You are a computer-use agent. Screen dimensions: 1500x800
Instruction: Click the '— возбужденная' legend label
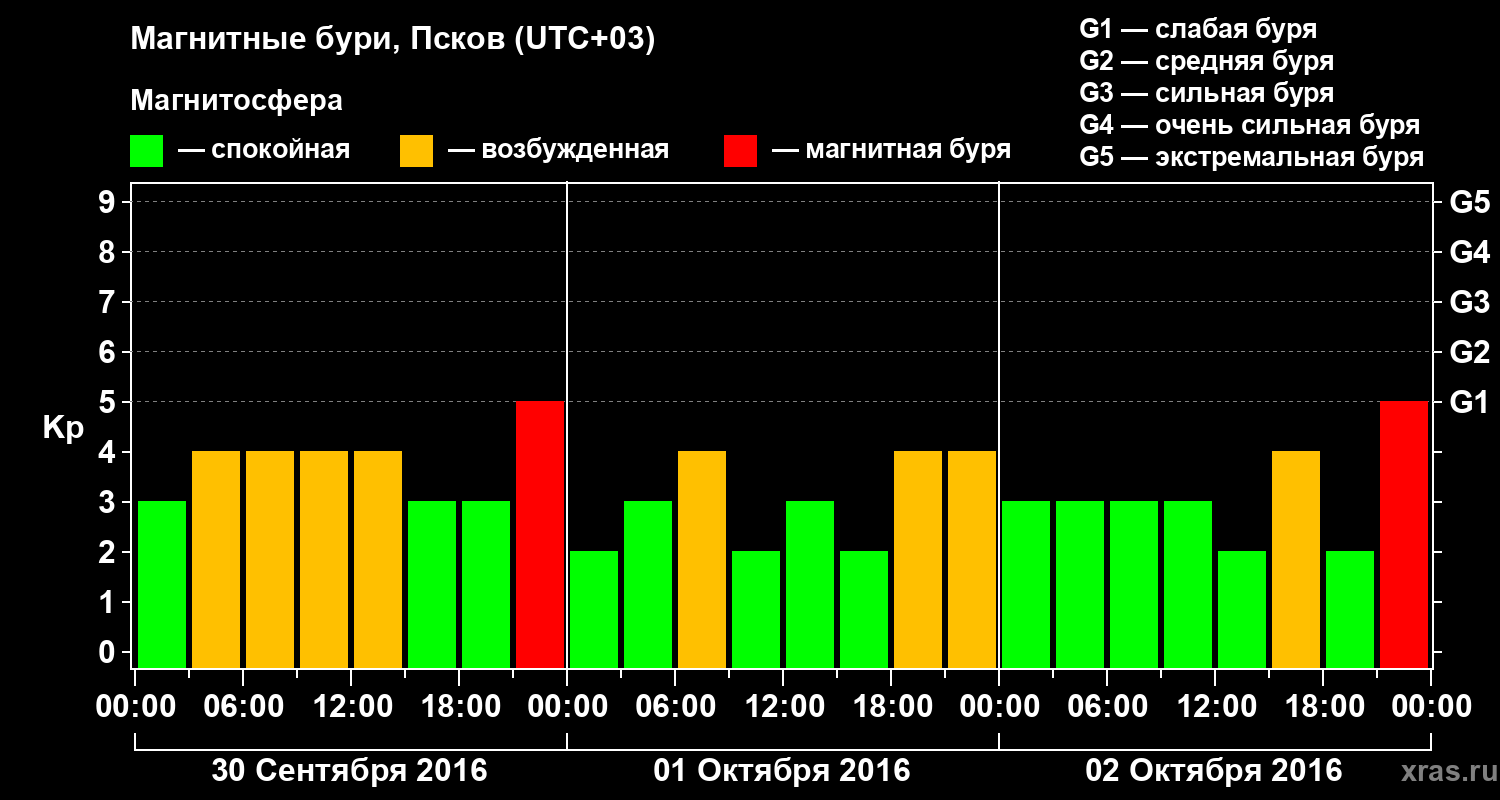(x=558, y=151)
